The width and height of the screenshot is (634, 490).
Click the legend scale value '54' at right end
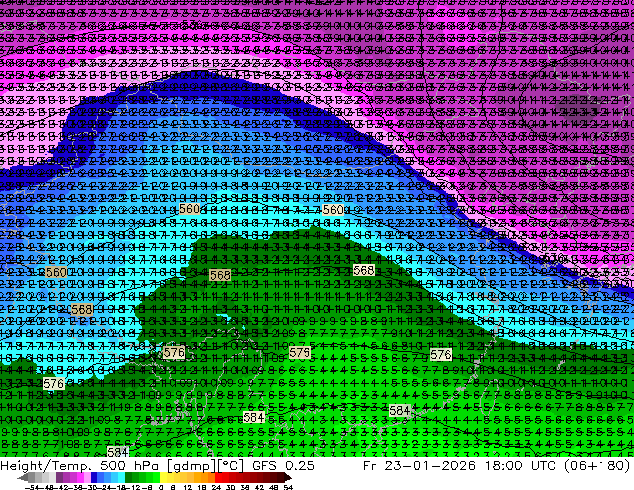click(x=288, y=487)
